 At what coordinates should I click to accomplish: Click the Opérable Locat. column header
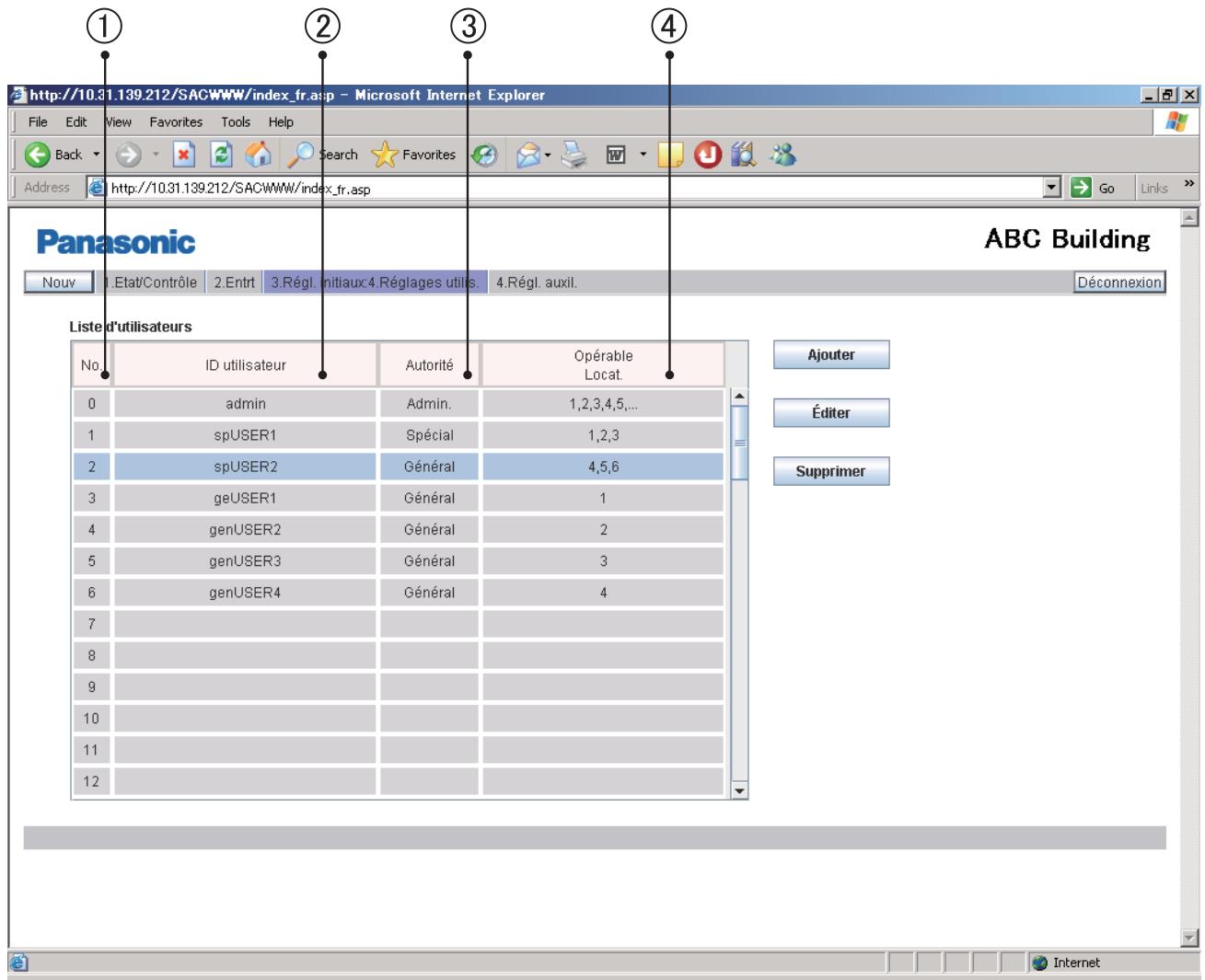[x=603, y=365]
